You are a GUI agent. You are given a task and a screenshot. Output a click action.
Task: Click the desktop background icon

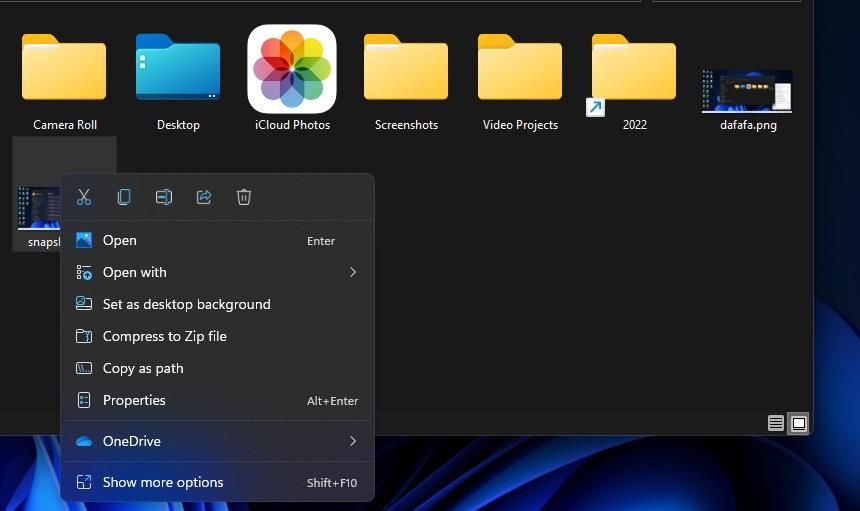click(x=84, y=303)
